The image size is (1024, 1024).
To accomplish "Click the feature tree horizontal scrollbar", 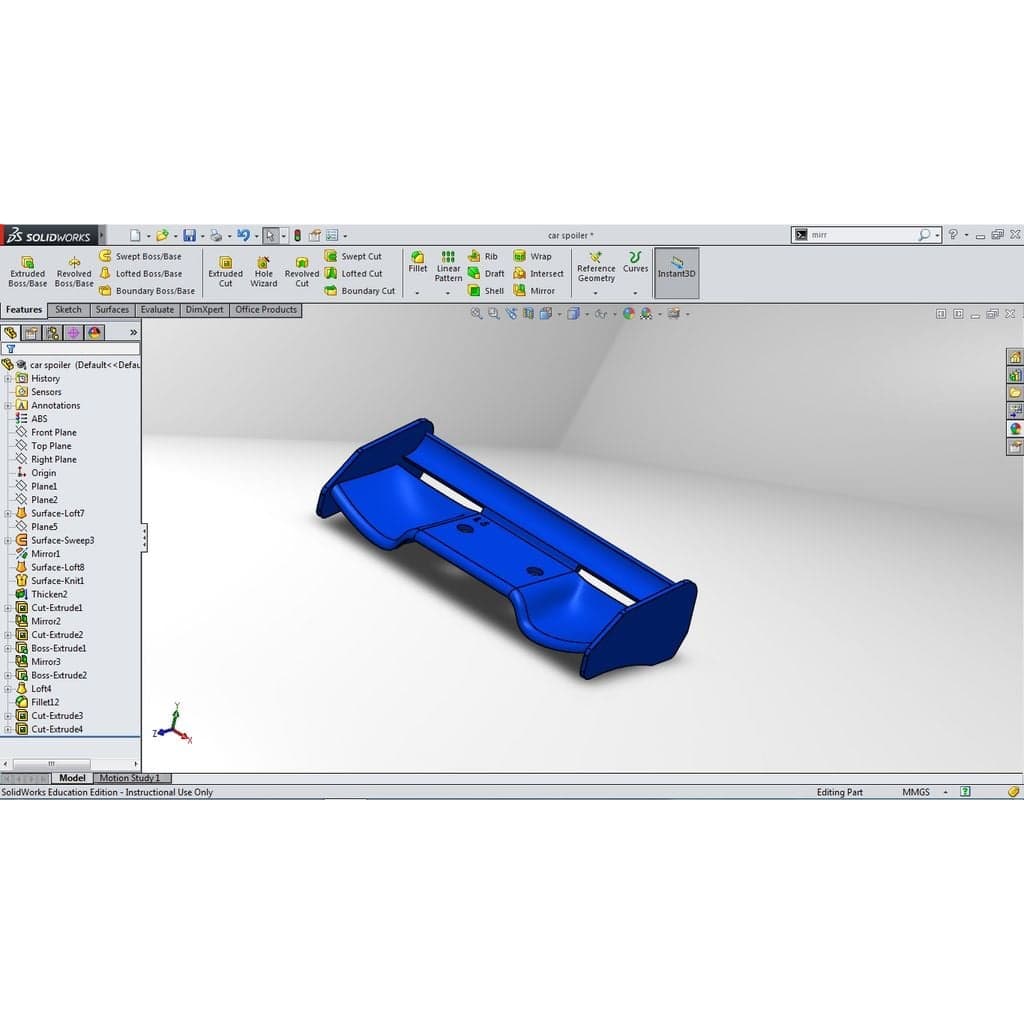I will tap(52, 763).
